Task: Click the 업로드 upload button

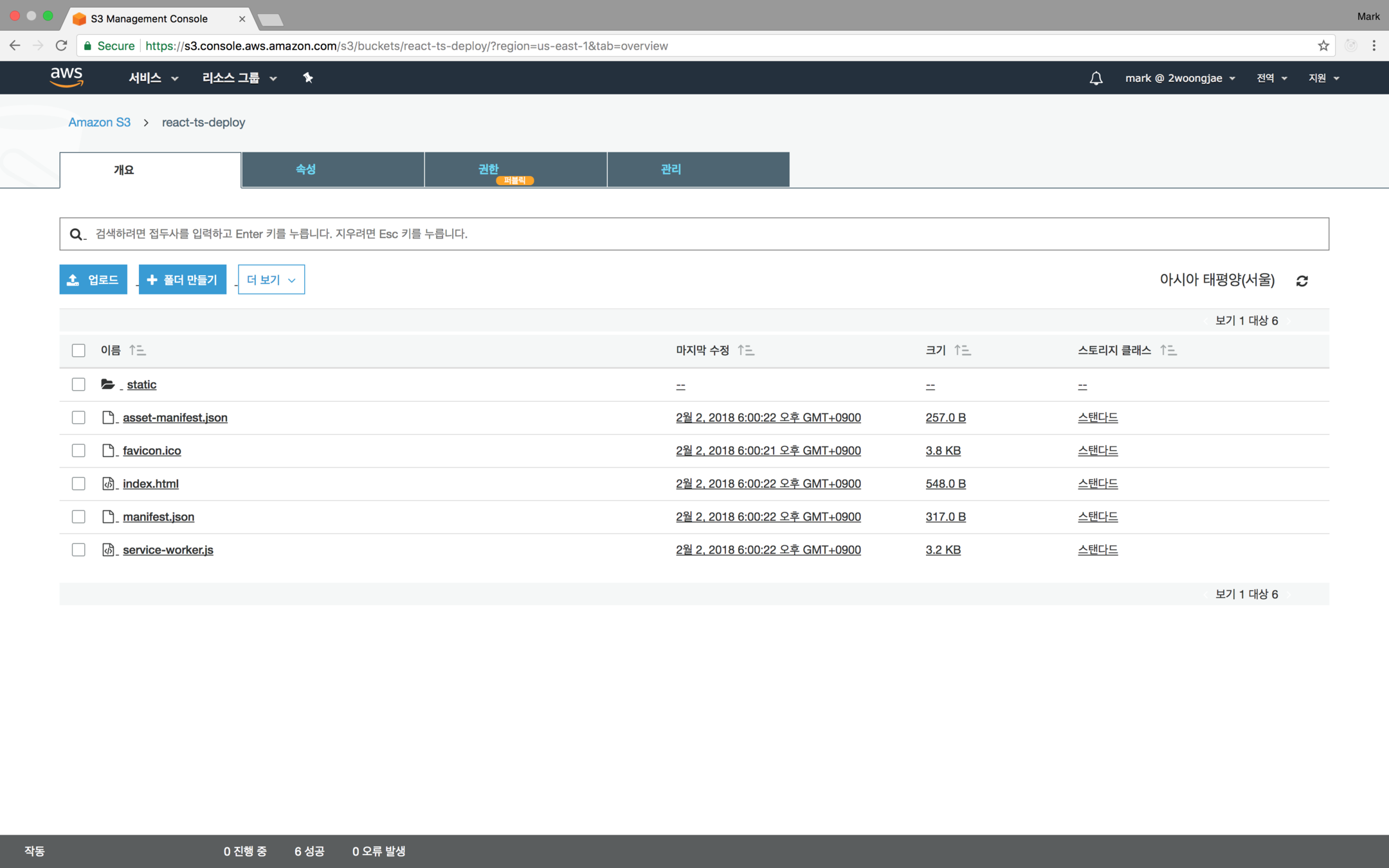Action: pos(93,280)
